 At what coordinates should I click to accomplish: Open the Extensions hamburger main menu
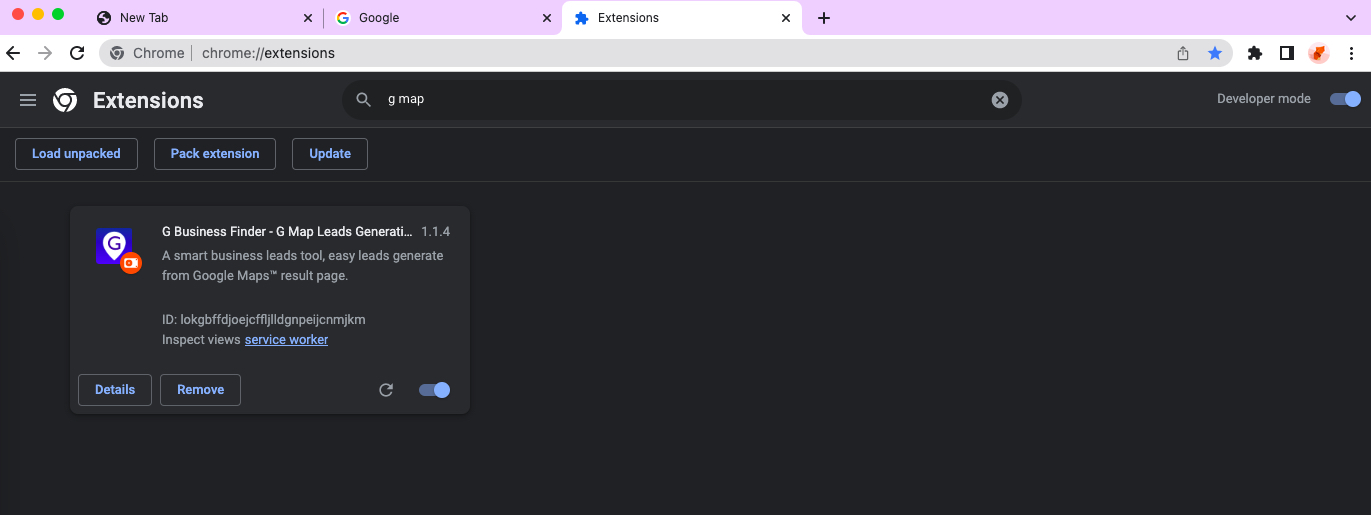coord(28,100)
